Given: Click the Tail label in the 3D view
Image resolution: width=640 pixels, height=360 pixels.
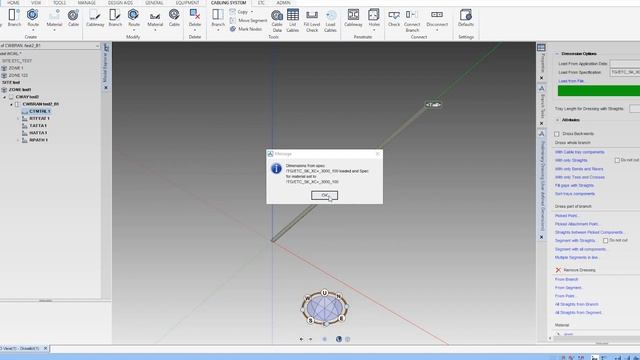Looking at the screenshot, I should [433, 105].
